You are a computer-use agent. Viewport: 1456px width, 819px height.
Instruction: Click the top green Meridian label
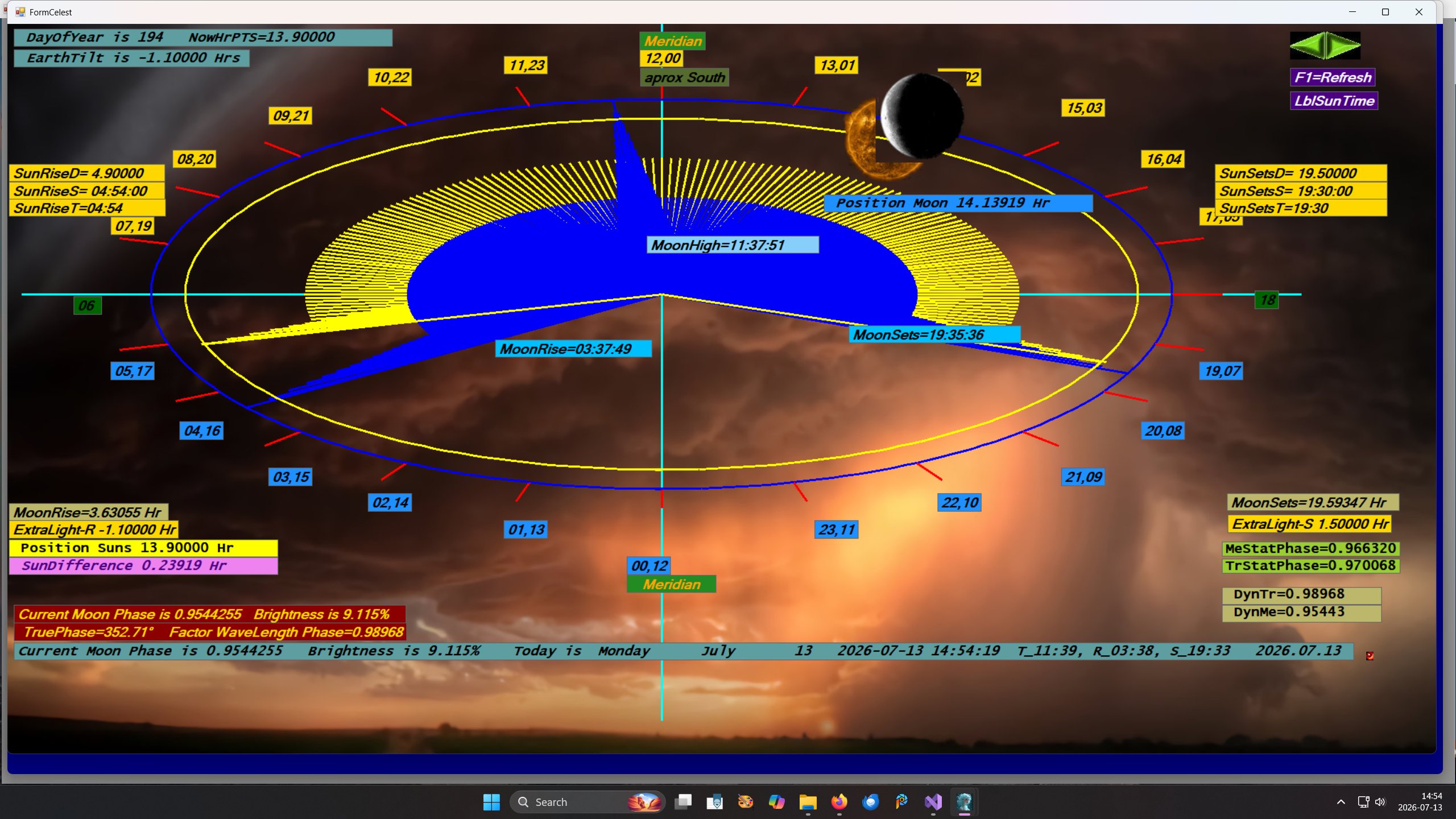click(x=673, y=41)
